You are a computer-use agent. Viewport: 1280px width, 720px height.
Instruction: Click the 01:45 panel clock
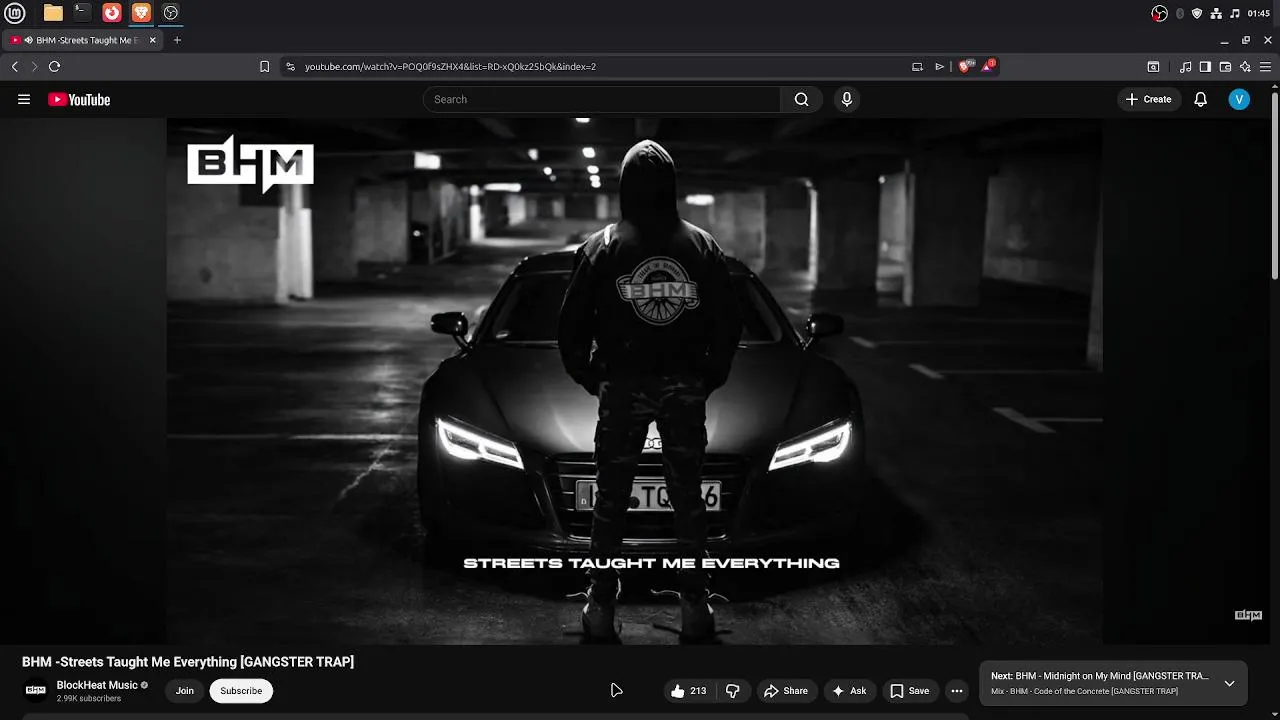(x=1258, y=13)
